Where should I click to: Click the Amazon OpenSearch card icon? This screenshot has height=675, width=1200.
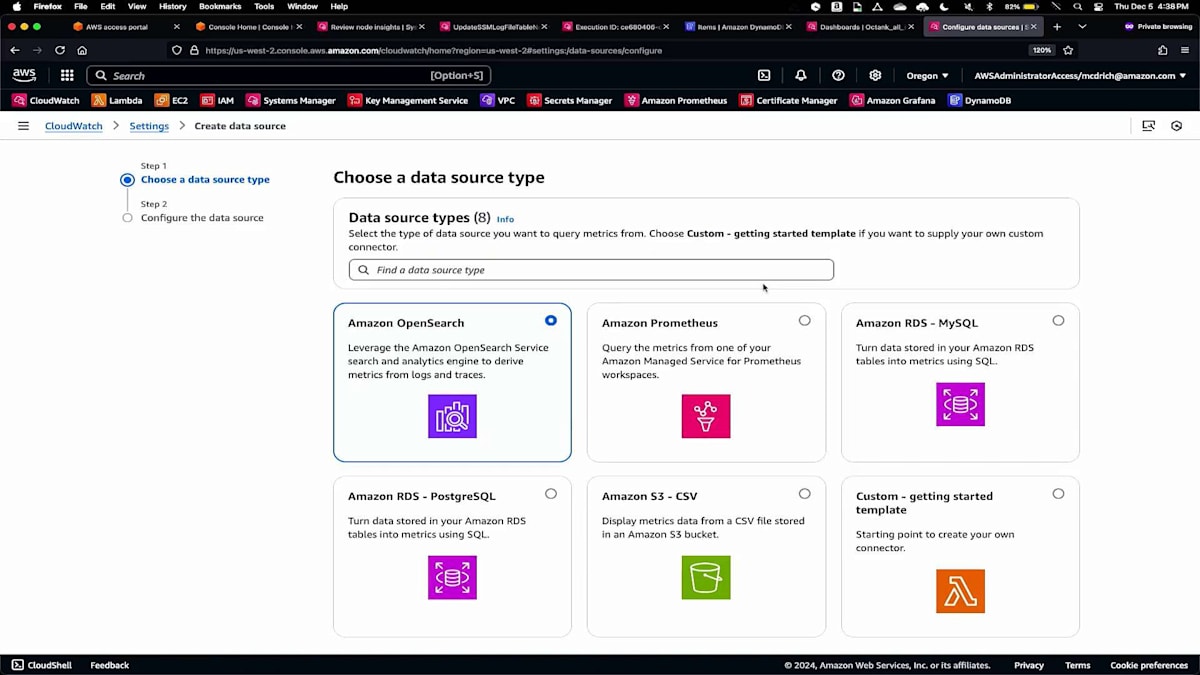tap(452, 416)
